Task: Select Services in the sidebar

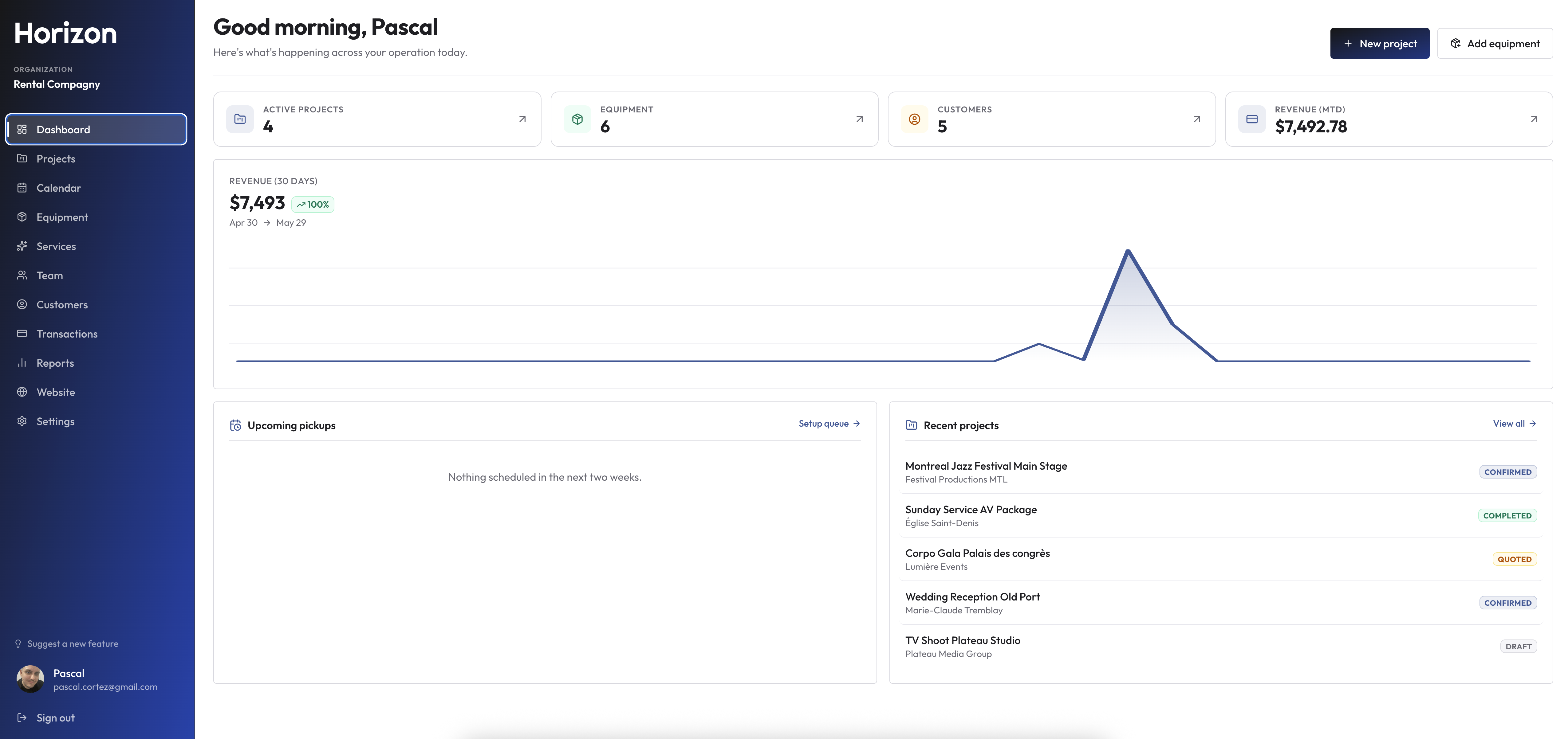Action: 96,246
